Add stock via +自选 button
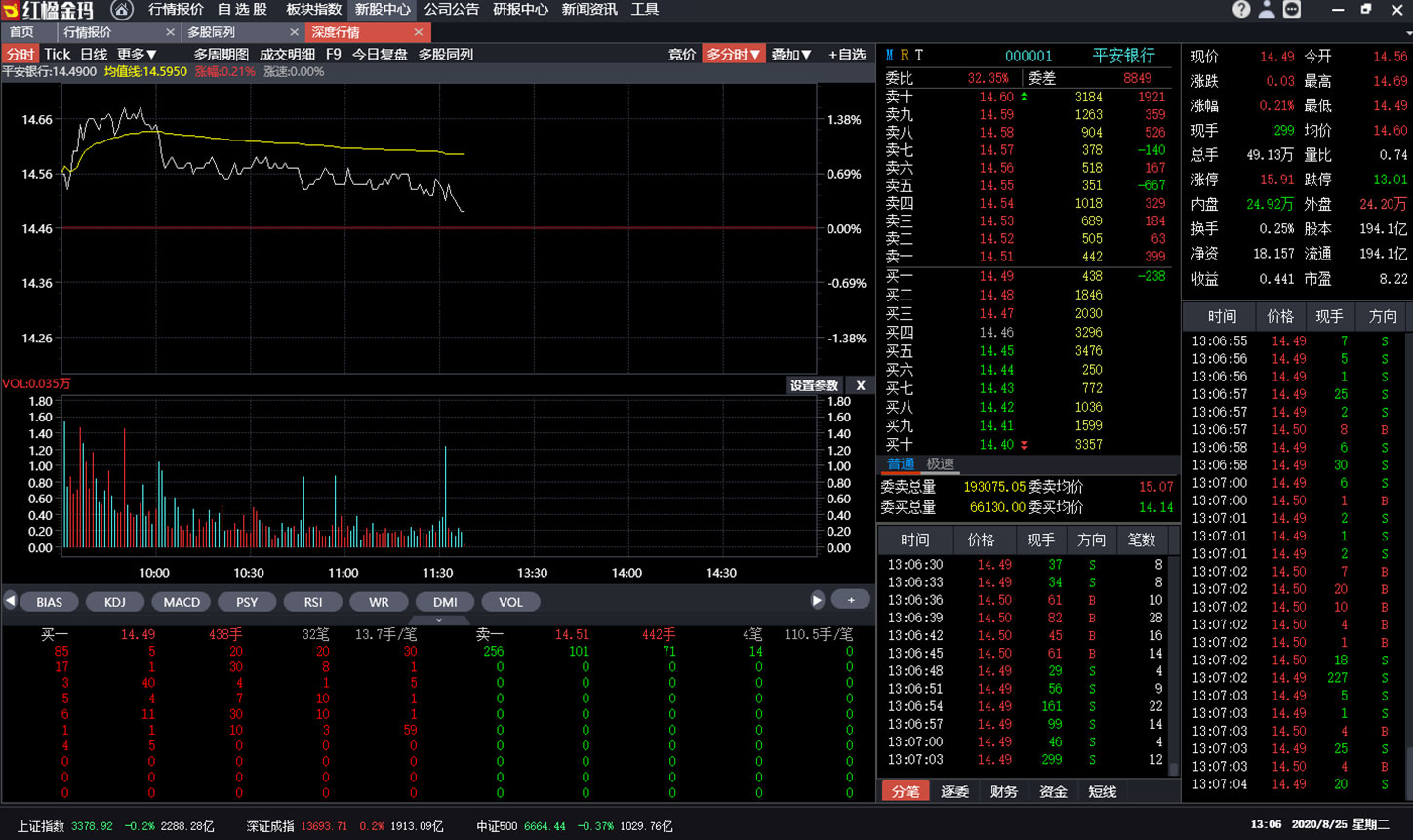 (847, 55)
